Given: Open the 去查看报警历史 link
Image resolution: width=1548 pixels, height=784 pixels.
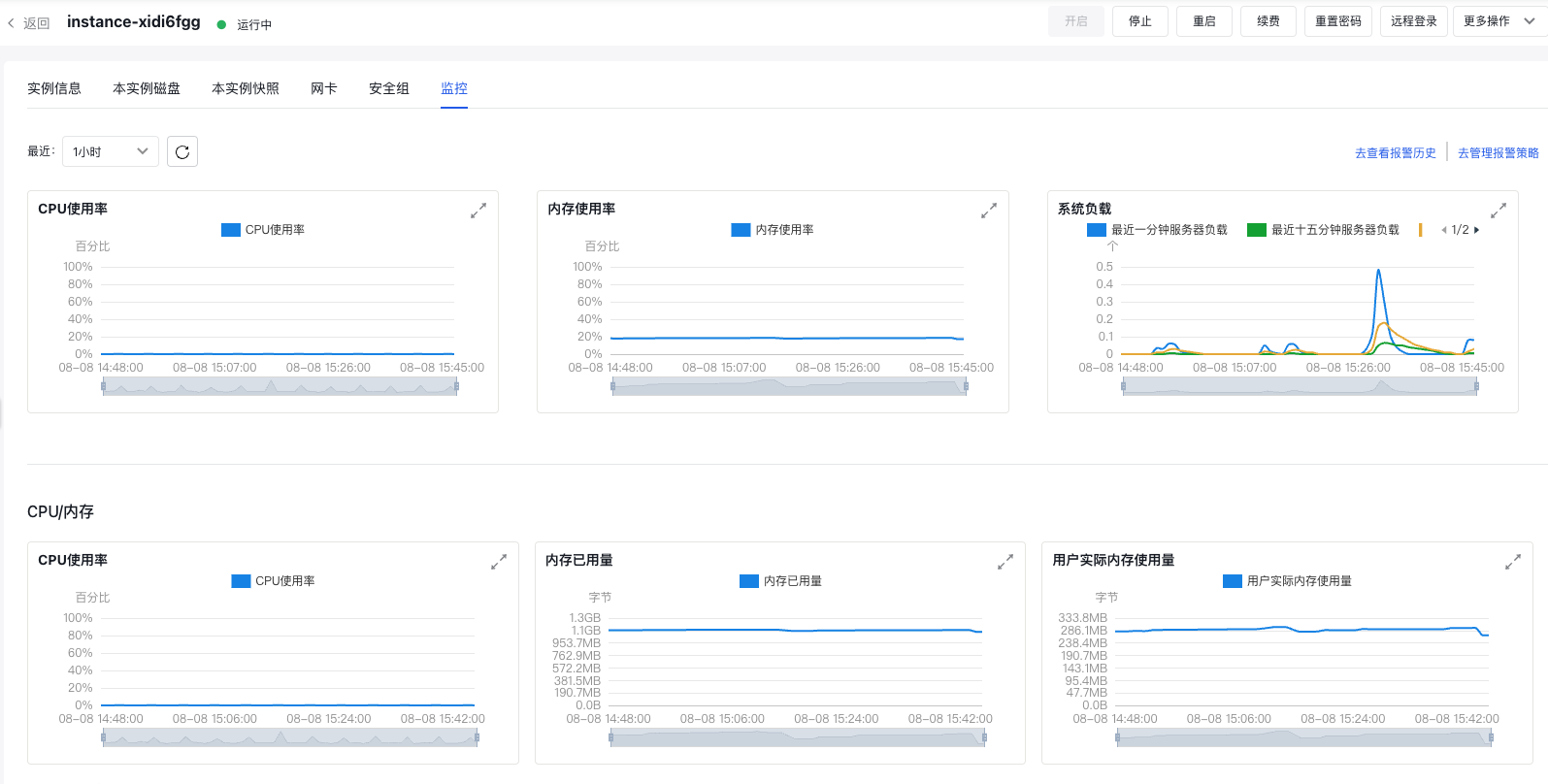Looking at the screenshot, I should pyautogui.click(x=1396, y=153).
